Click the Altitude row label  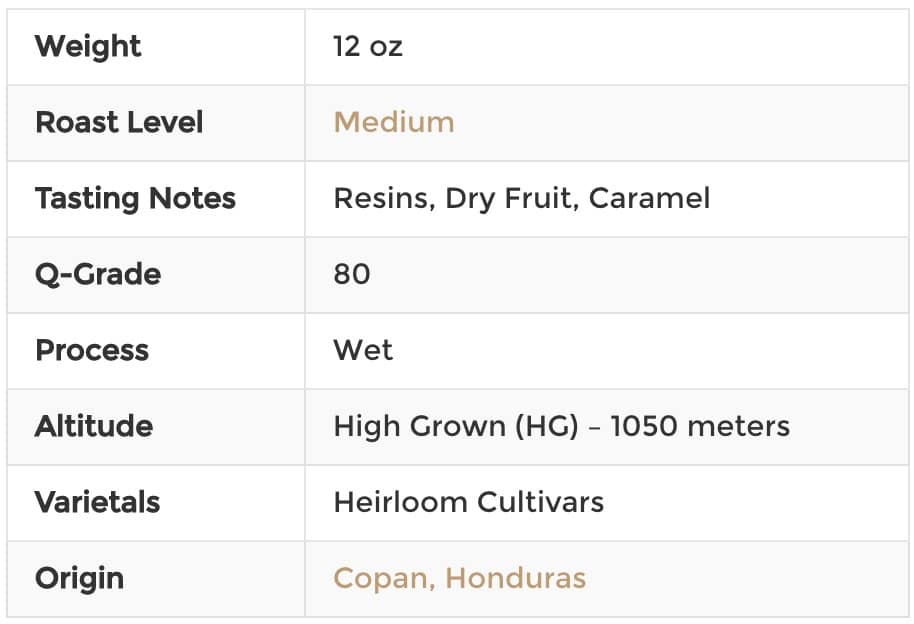pyautogui.click(x=94, y=426)
